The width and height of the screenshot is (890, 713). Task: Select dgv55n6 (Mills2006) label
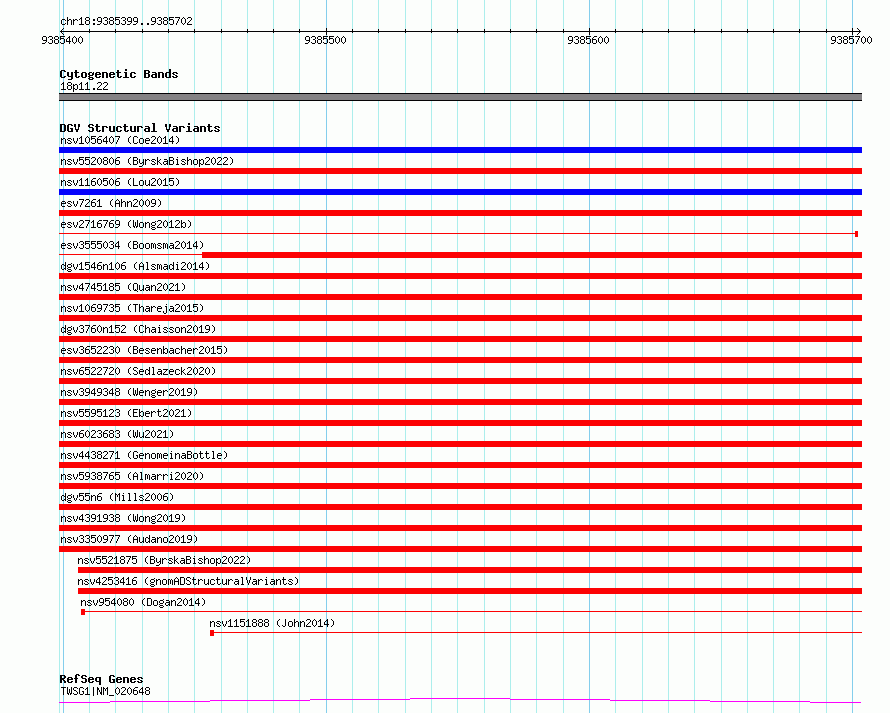pos(117,497)
